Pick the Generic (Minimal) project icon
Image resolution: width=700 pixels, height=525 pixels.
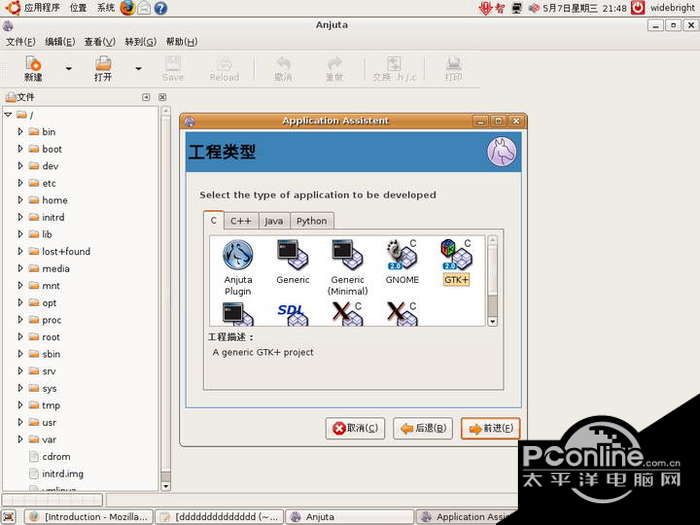(347, 255)
